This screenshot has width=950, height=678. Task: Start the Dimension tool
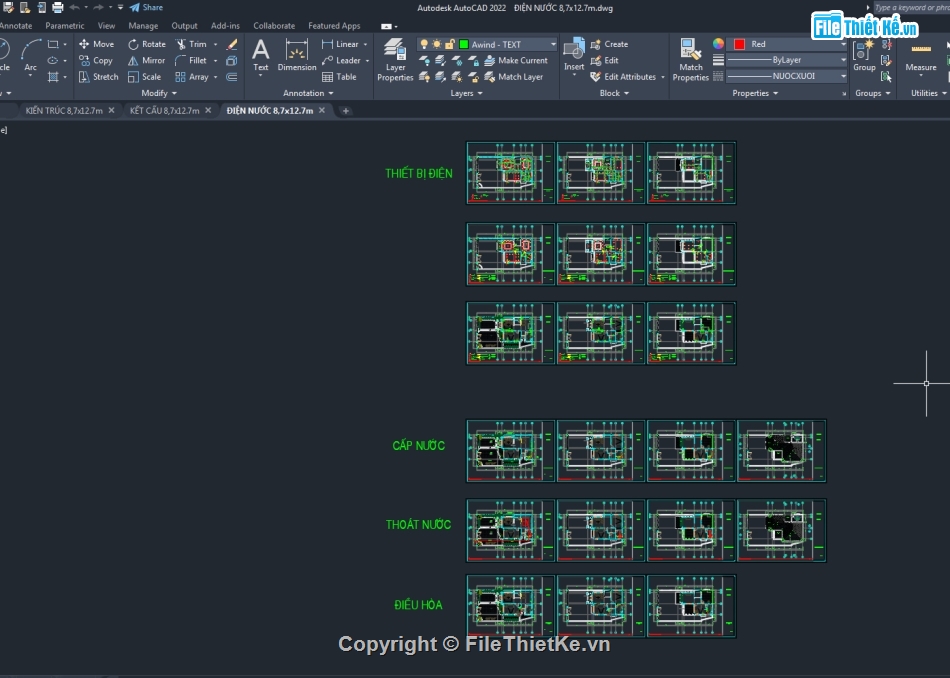(296, 54)
